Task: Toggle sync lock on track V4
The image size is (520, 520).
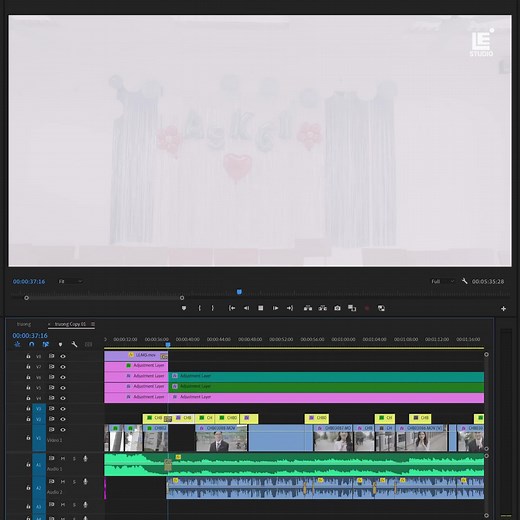Action: pyautogui.click(x=51, y=398)
